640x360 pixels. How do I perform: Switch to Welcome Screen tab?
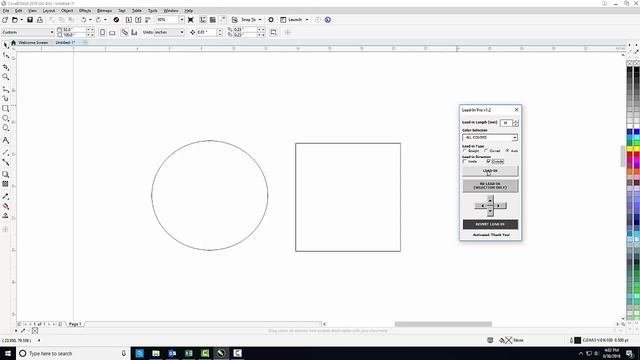[33, 42]
